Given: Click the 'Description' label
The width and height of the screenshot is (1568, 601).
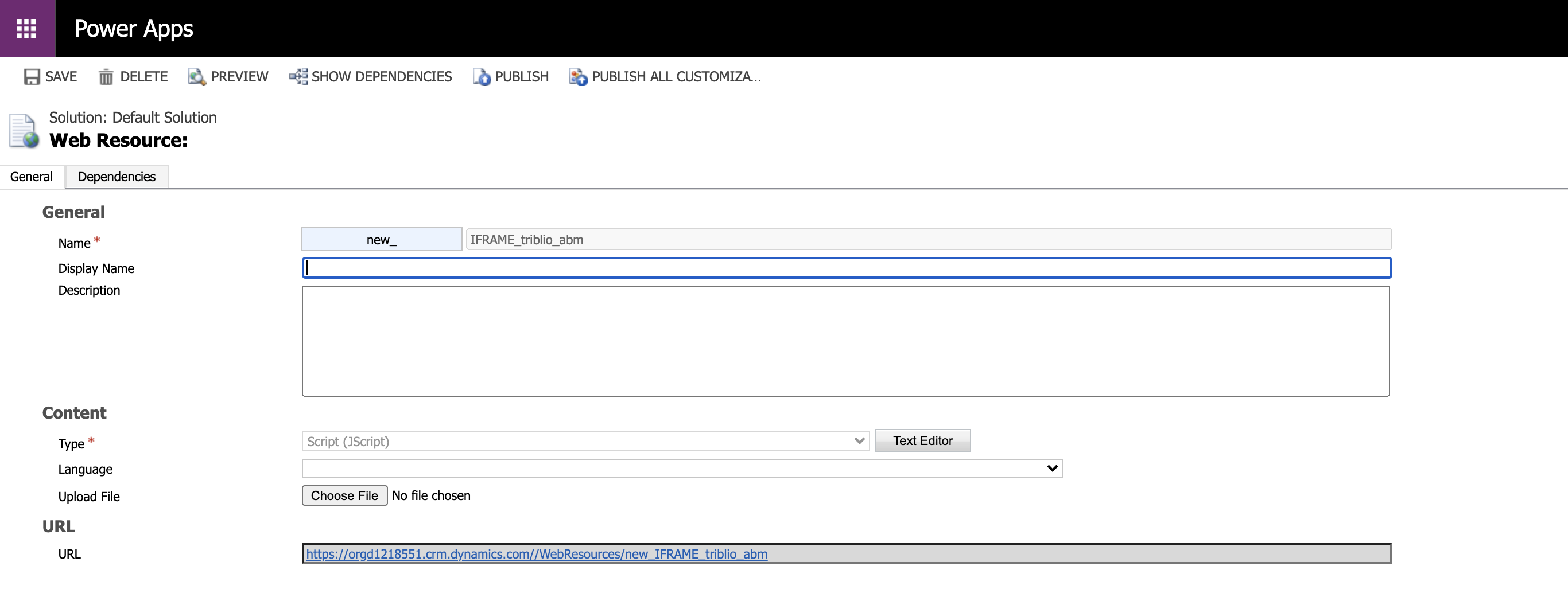Looking at the screenshot, I should [89, 290].
